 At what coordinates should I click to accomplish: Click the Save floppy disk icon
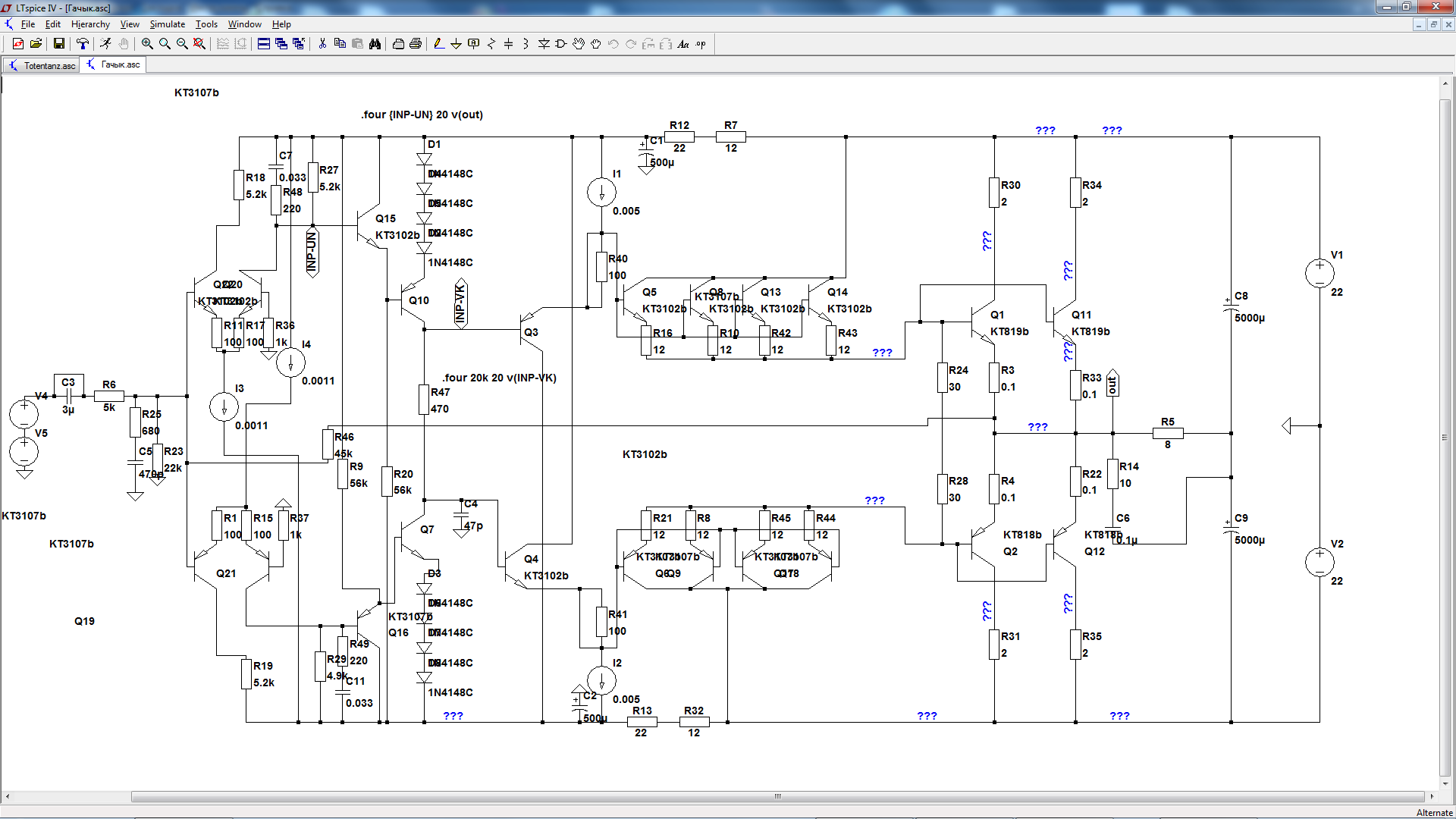click(x=58, y=44)
